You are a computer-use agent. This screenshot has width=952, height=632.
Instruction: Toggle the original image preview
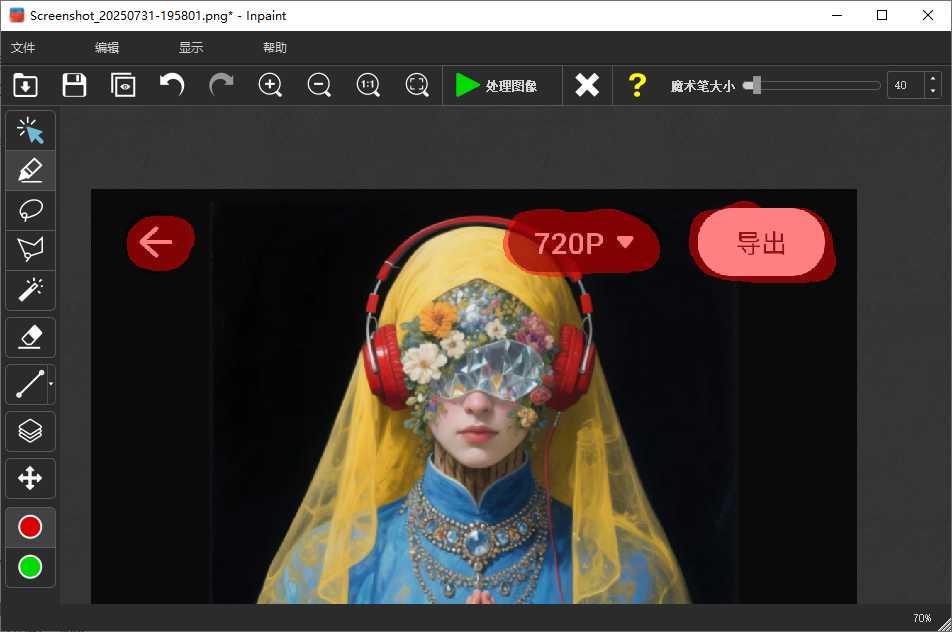[x=123, y=85]
